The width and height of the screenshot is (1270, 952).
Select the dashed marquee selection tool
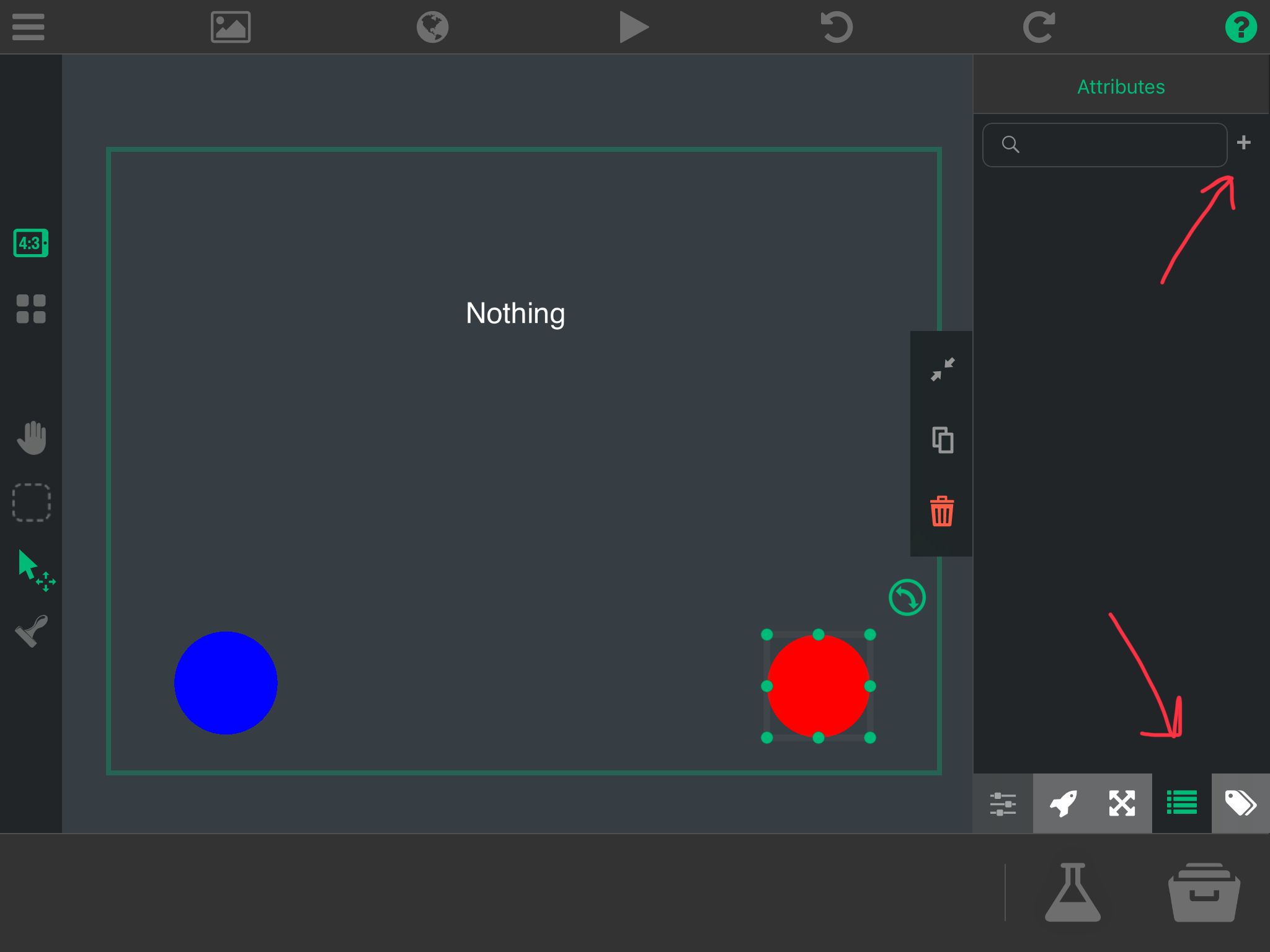pos(32,502)
